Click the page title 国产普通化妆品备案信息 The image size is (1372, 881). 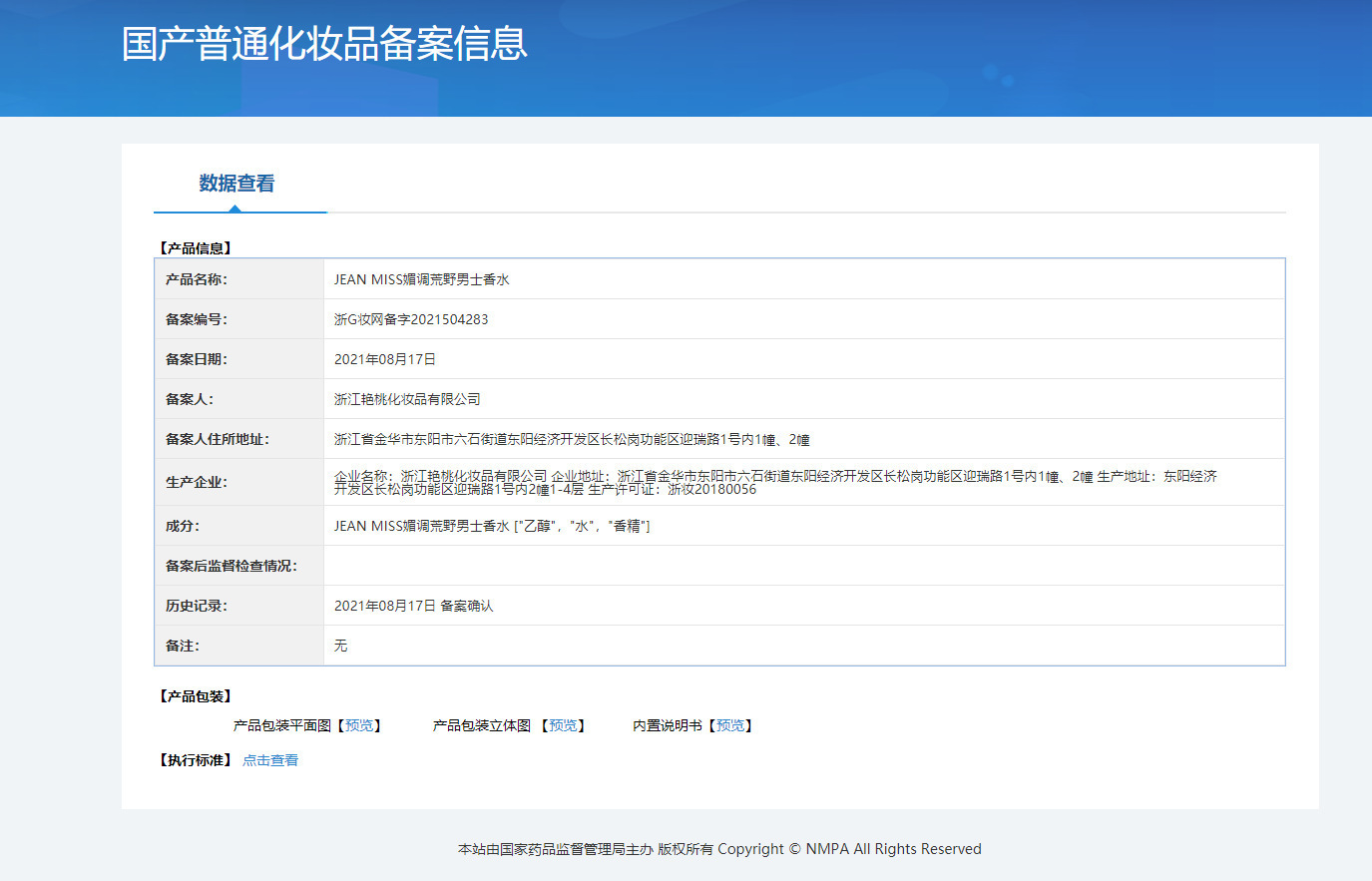(x=324, y=44)
